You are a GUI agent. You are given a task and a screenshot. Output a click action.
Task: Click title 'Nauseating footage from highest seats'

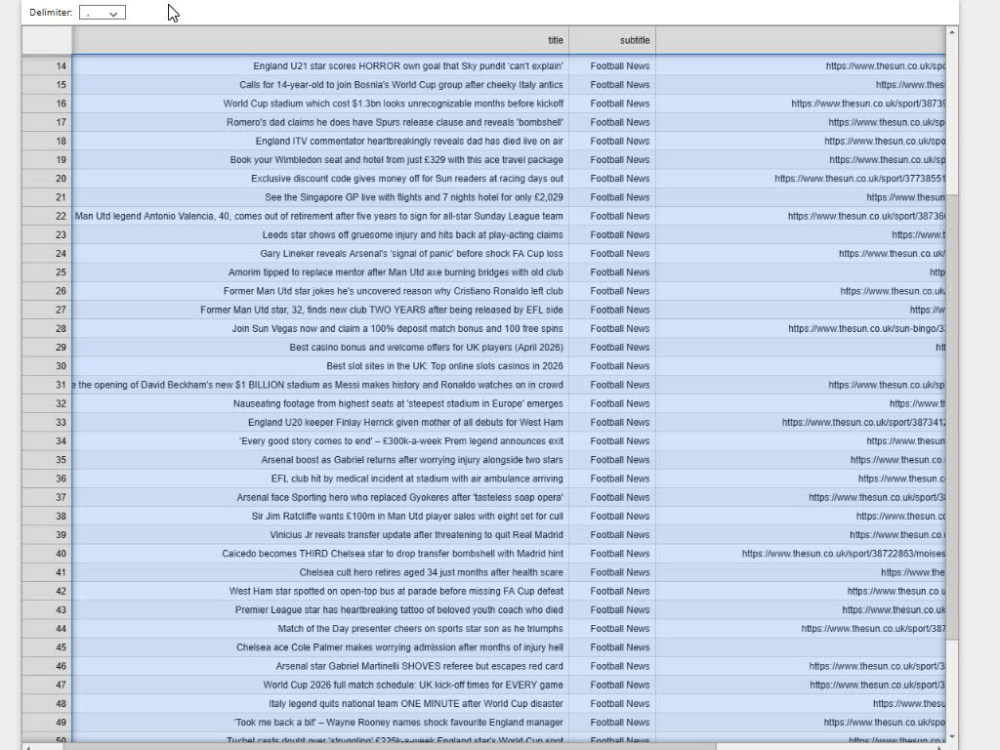(398, 404)
